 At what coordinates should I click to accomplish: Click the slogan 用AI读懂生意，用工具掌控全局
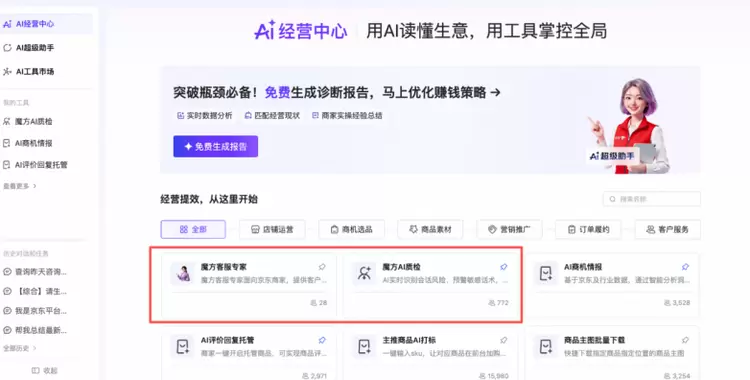pos(486,31)
